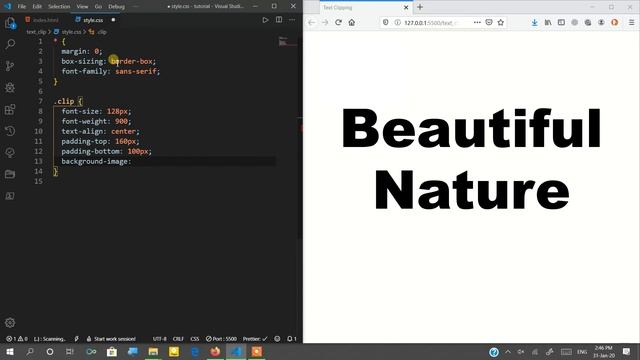
Task: Click the 'background-image:' property on line 13
Action: pyautogui.click(x=96, y=161)
